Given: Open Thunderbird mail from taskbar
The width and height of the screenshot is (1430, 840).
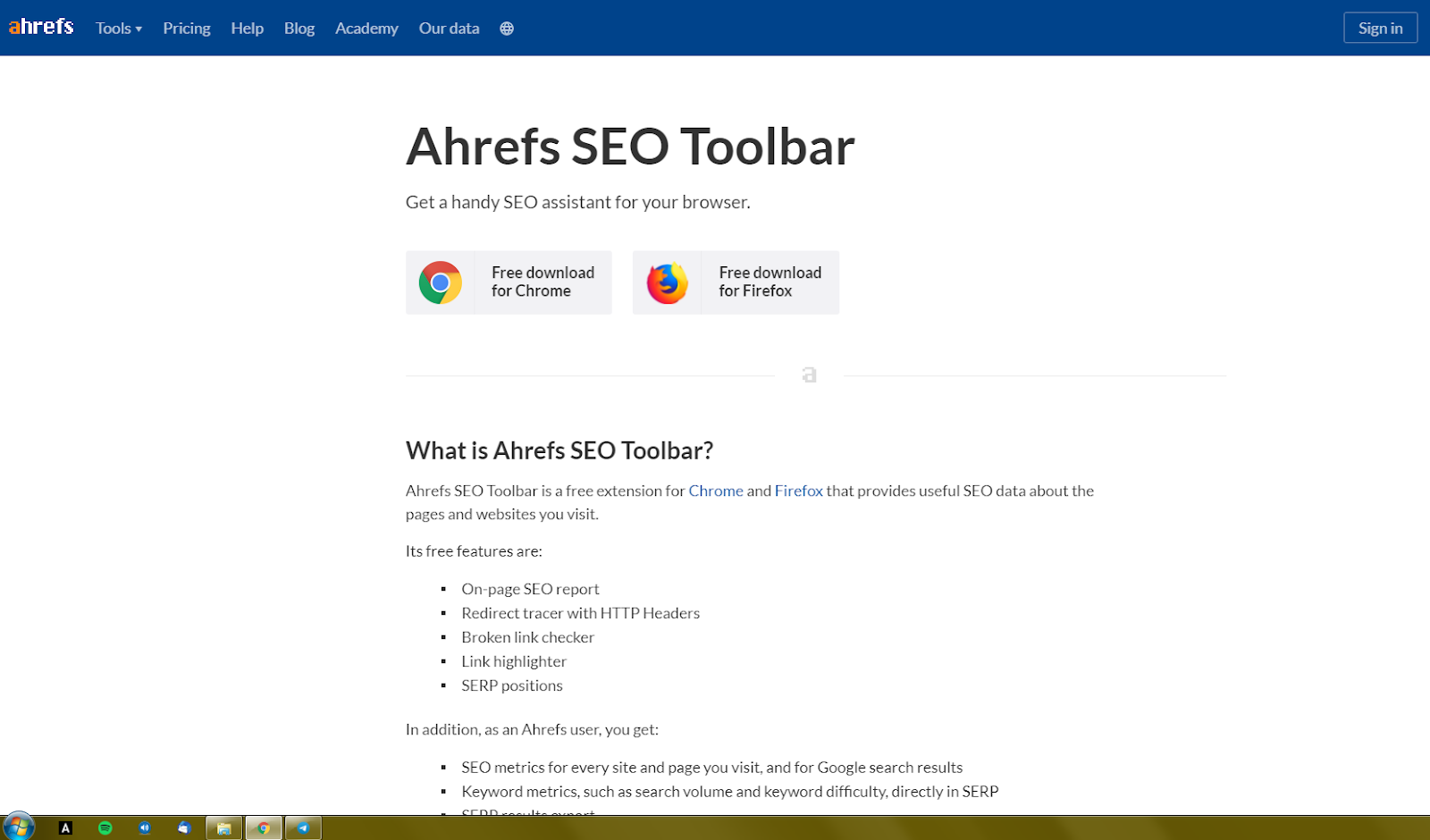Looking at the screenshot, I should click(184, 828).
